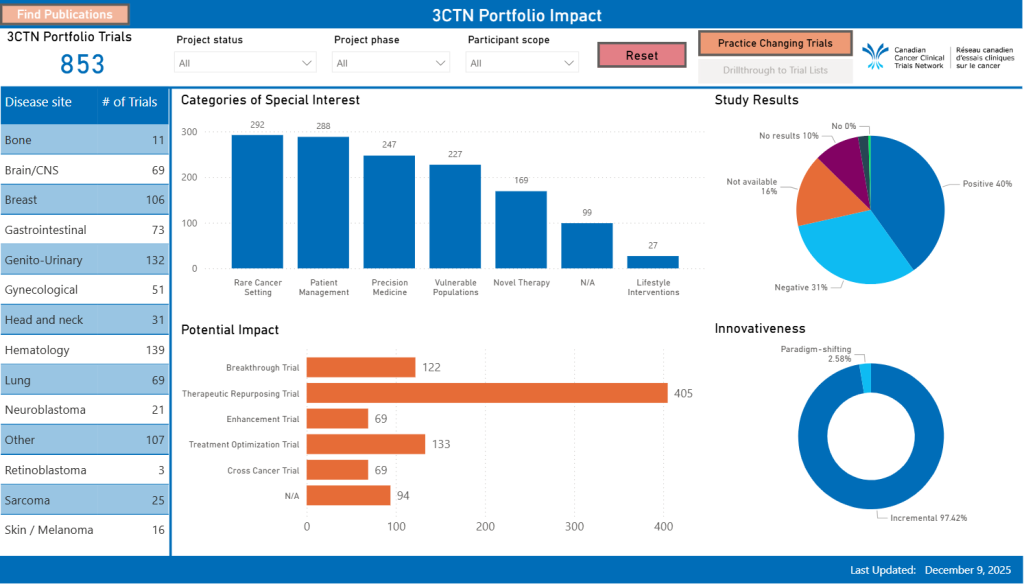
Task: Click the Find Publications button
Action: tap(65, 15)
